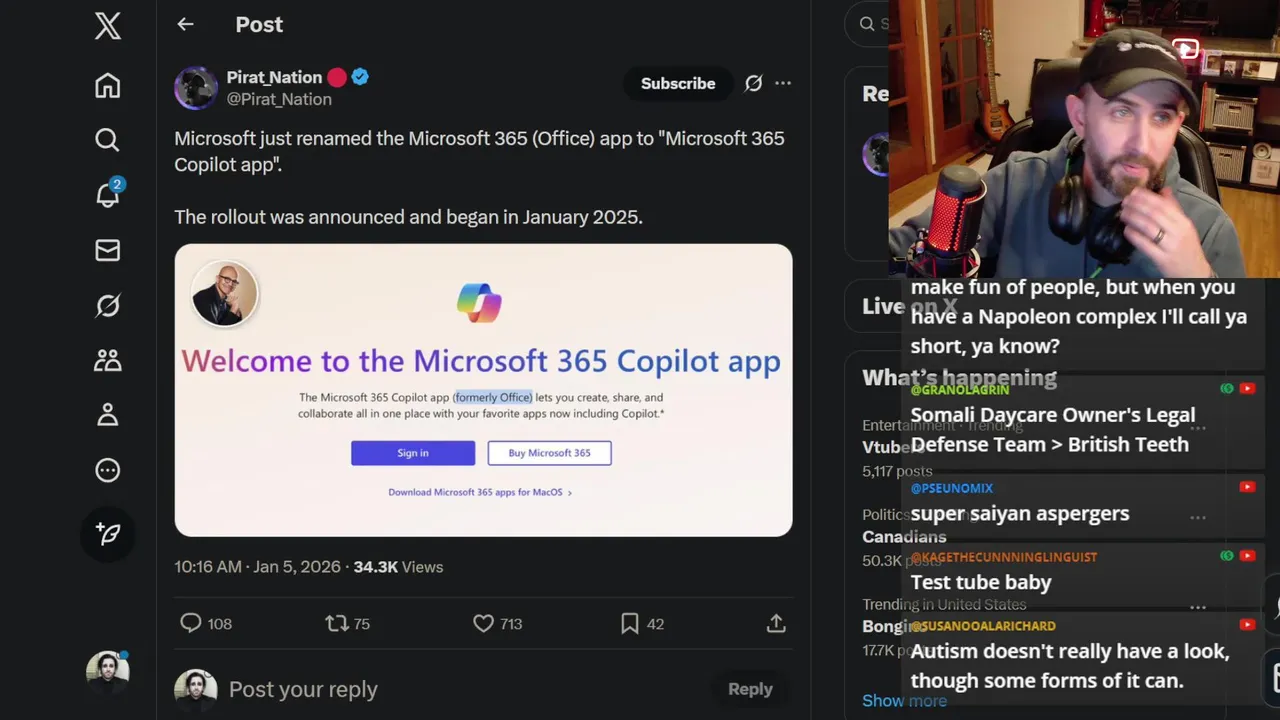Go to Home in the sidebar
The width and height of the screenshot is (1280, 720).
pyautogui.click(x=108, y=86)
